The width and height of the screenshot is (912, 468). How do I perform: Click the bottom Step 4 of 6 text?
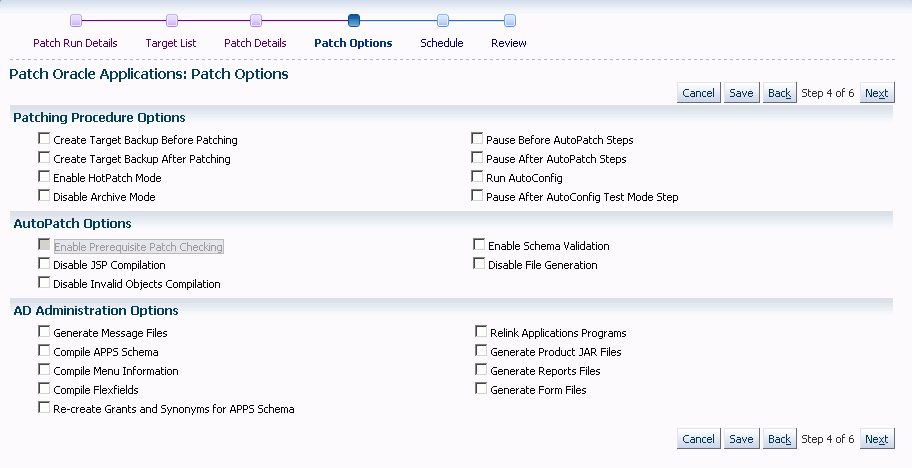[828, 439]
